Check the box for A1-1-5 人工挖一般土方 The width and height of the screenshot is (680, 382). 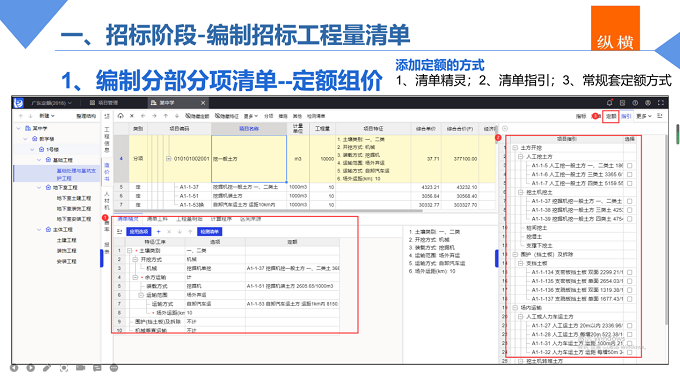(x=629, y=166)
